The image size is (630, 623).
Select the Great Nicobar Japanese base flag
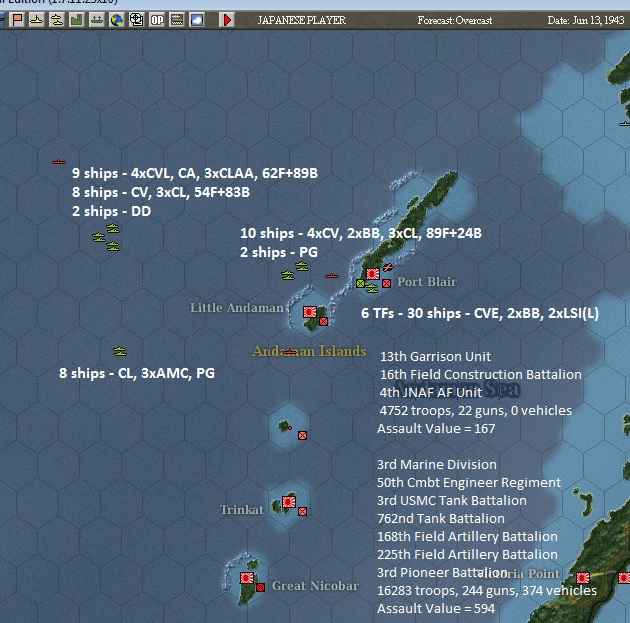tap(247, 578)
